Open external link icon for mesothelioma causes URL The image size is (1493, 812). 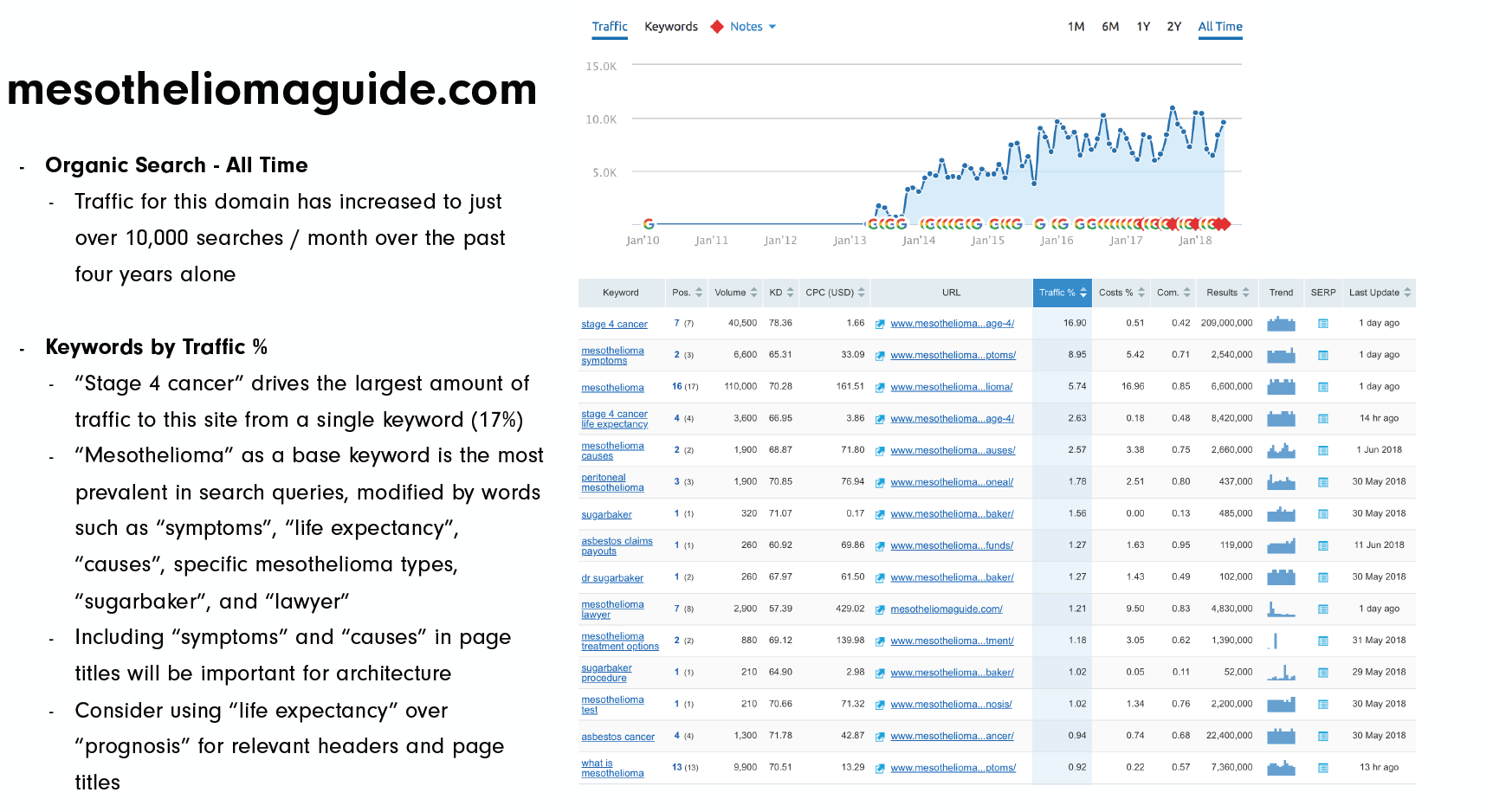880,451
